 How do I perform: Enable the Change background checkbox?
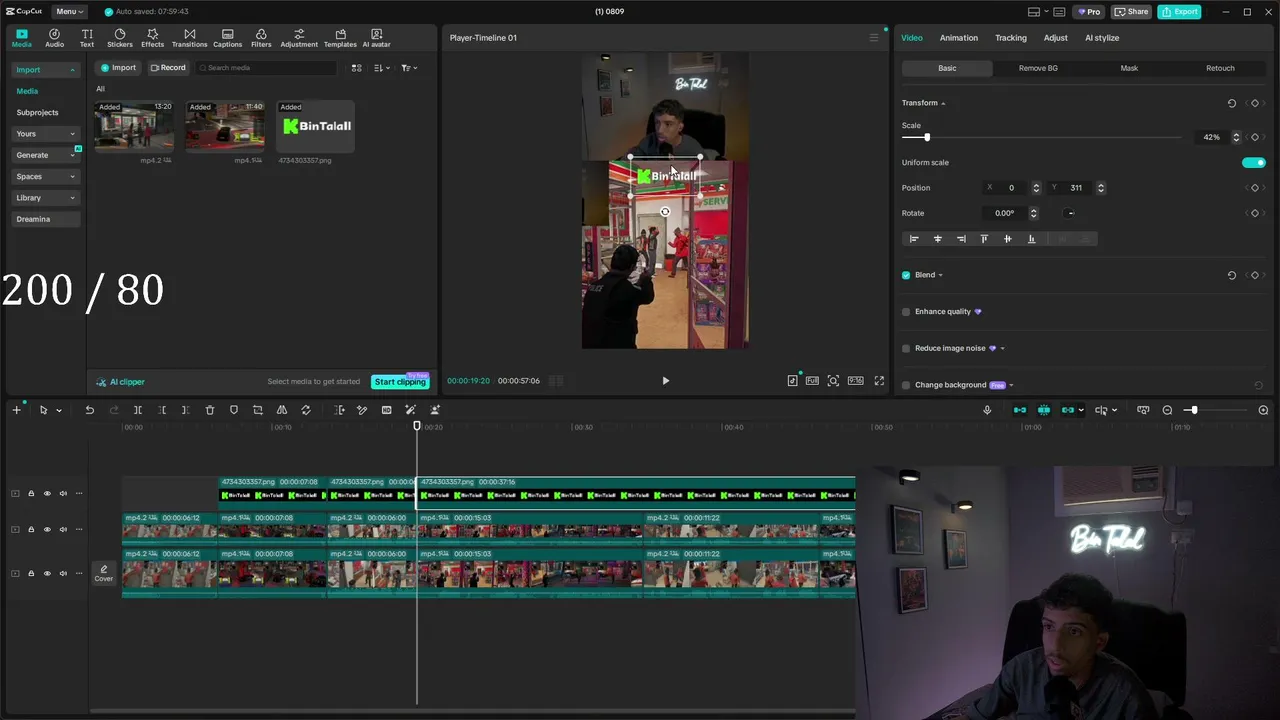pos(906,385)
